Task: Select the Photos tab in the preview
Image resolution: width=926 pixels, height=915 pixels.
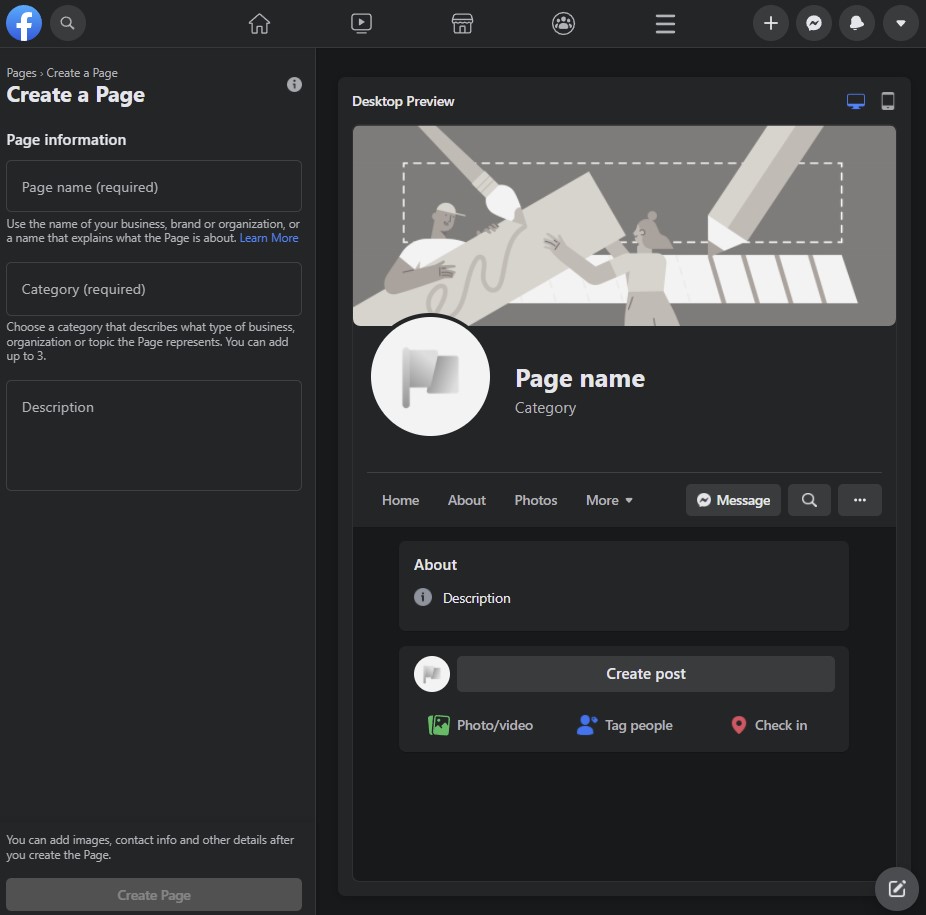Action: coord(536,500)
